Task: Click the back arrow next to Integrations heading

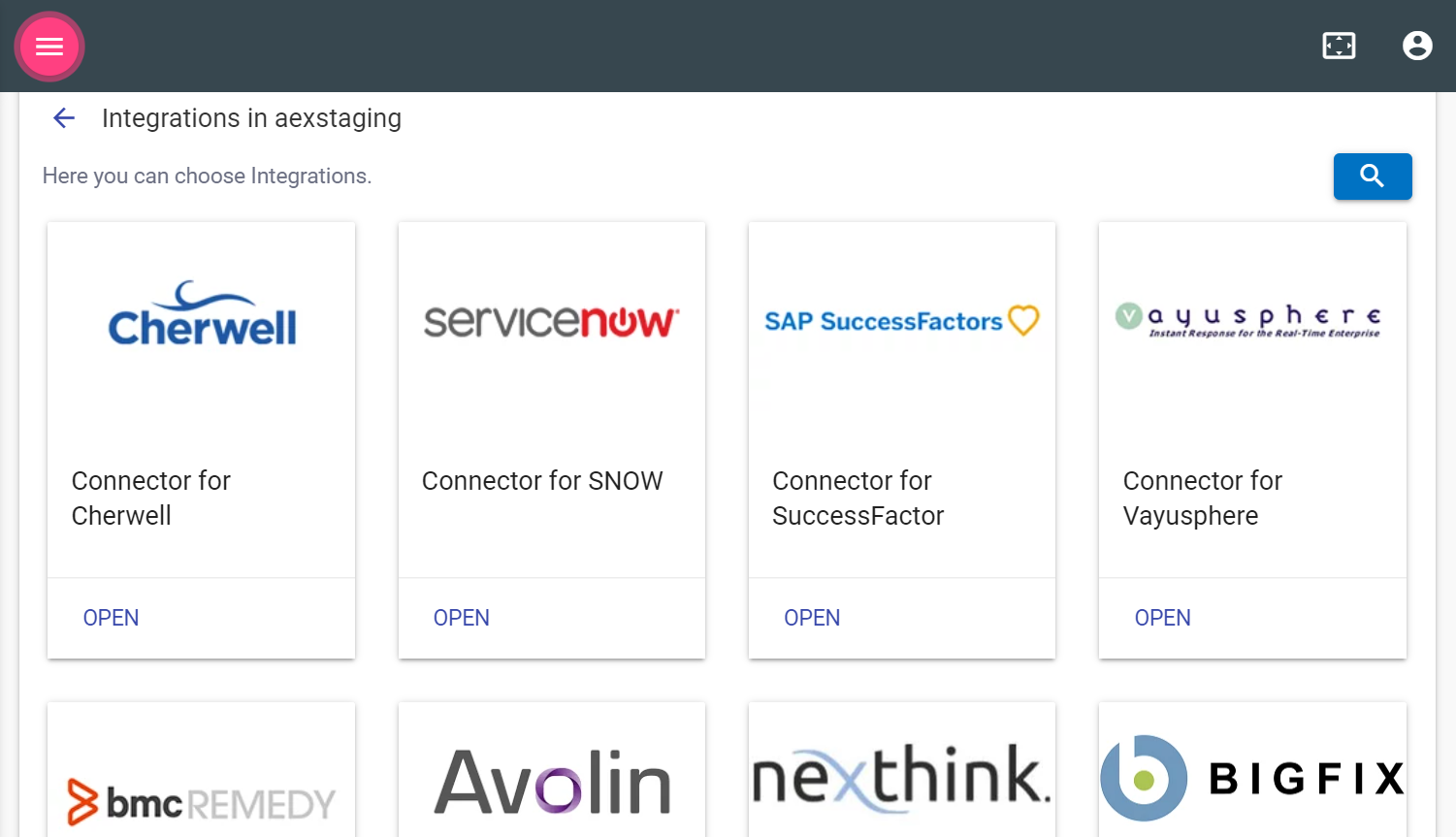Action: (63, 117)
